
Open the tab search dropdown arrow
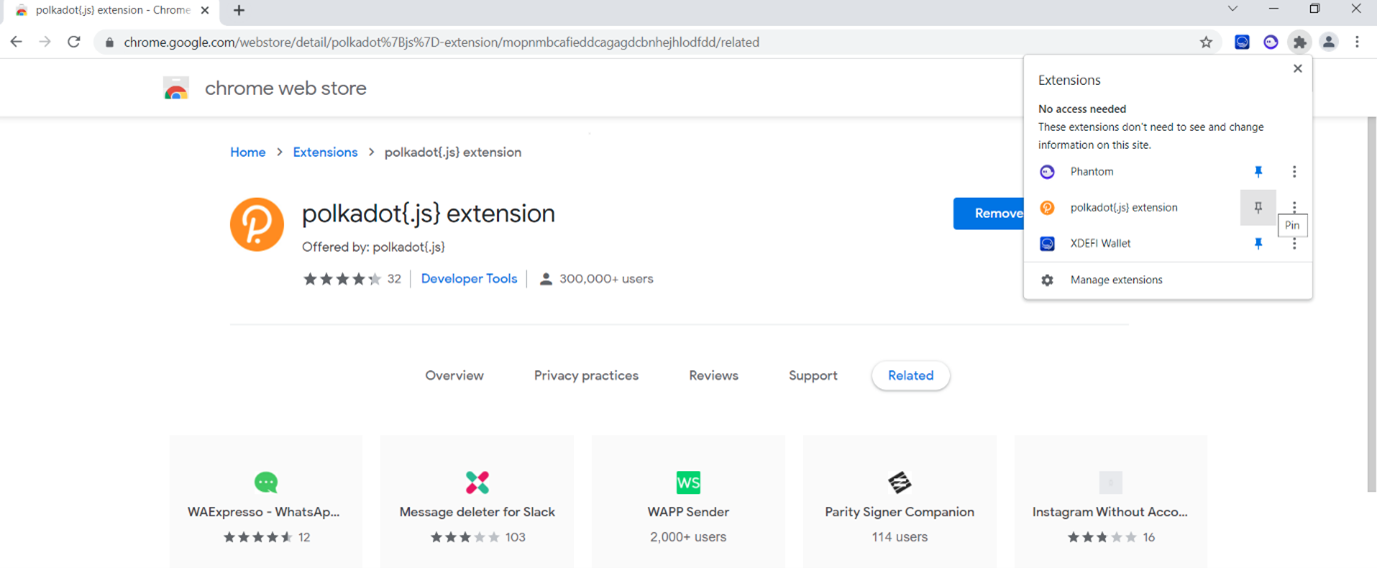1232,9
